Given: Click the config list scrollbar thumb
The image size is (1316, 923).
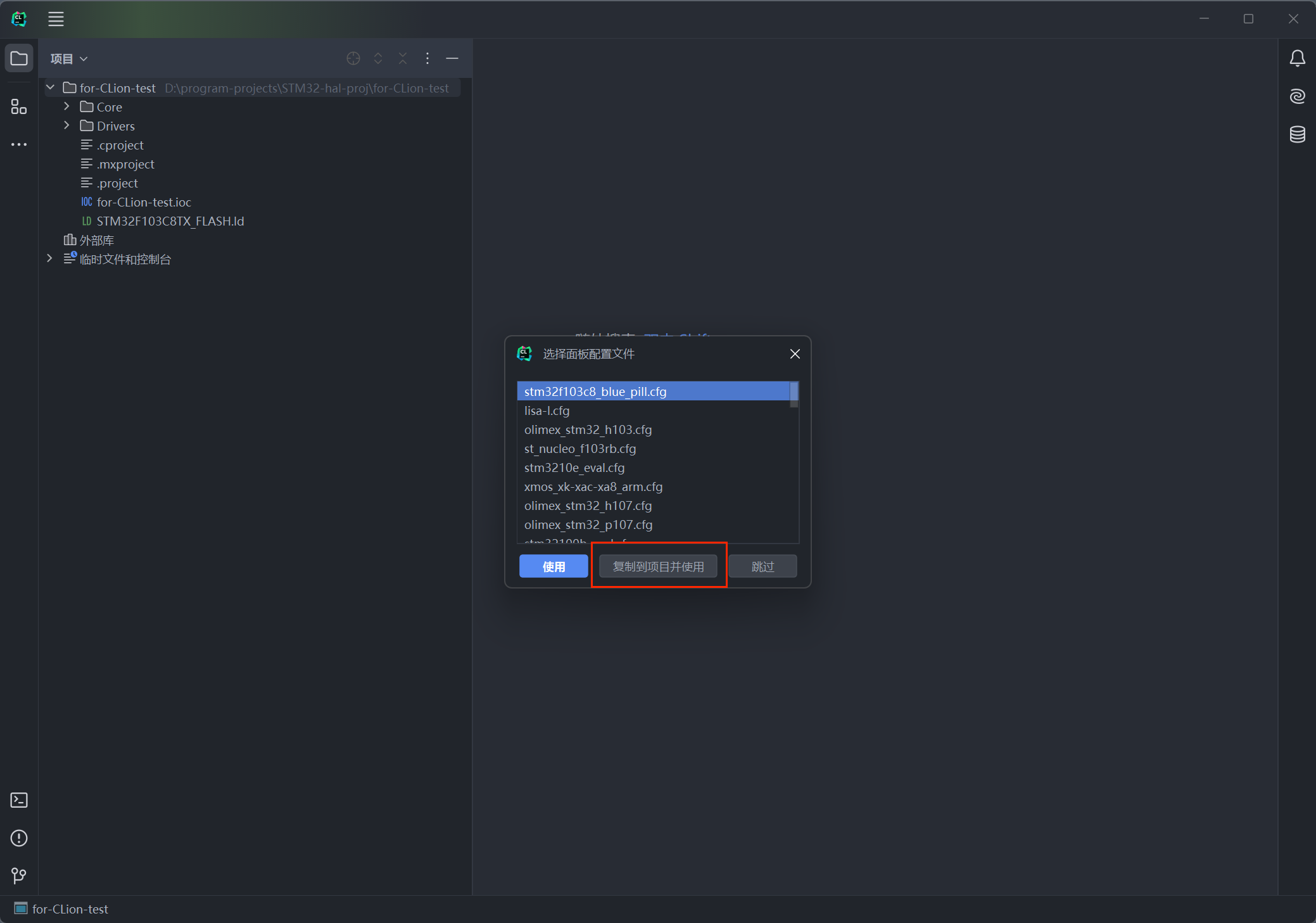Looking at the screenshot, I should (794, 395).
